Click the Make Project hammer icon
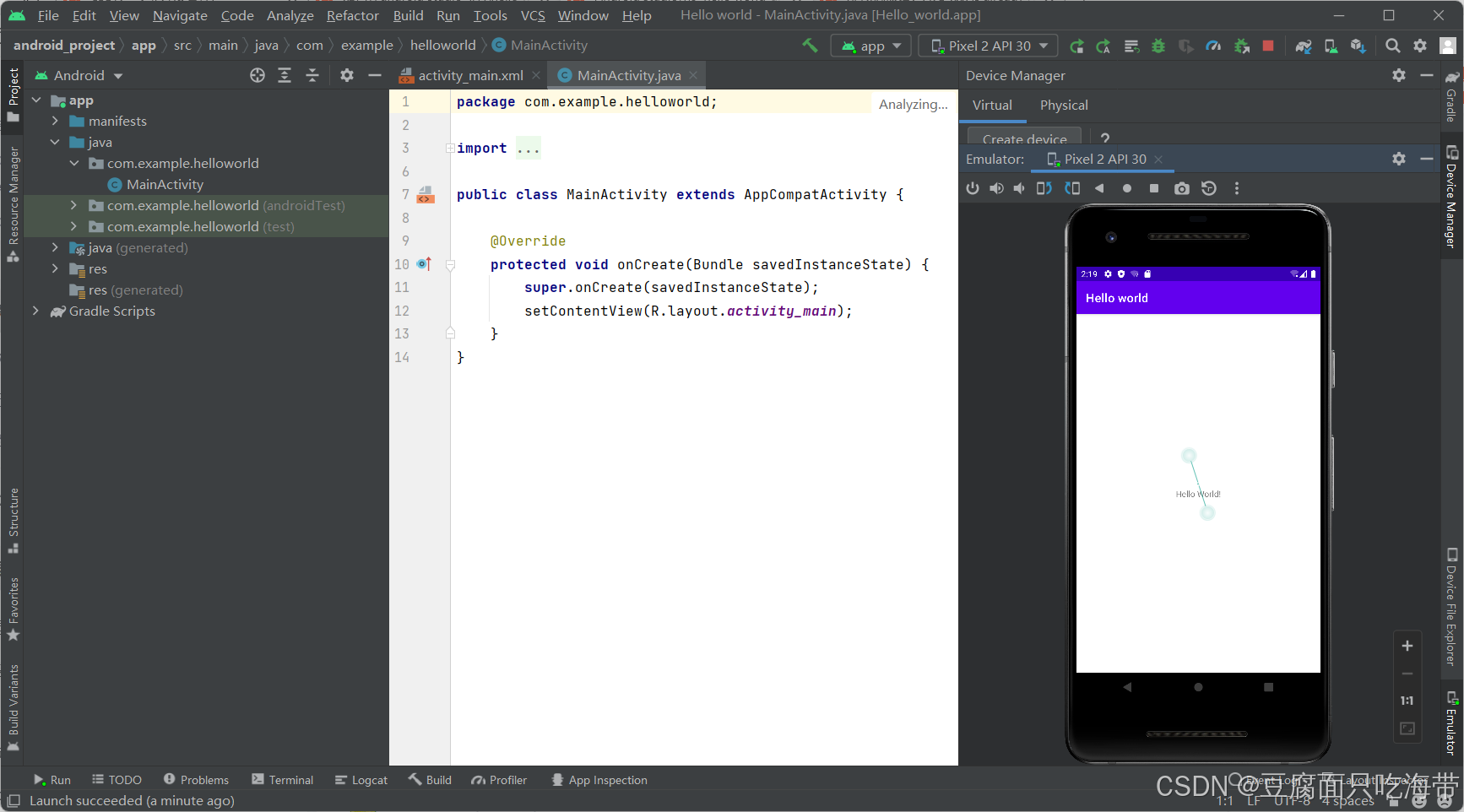The width and height of the screenshot is (1464, 812). coord(810,46)
